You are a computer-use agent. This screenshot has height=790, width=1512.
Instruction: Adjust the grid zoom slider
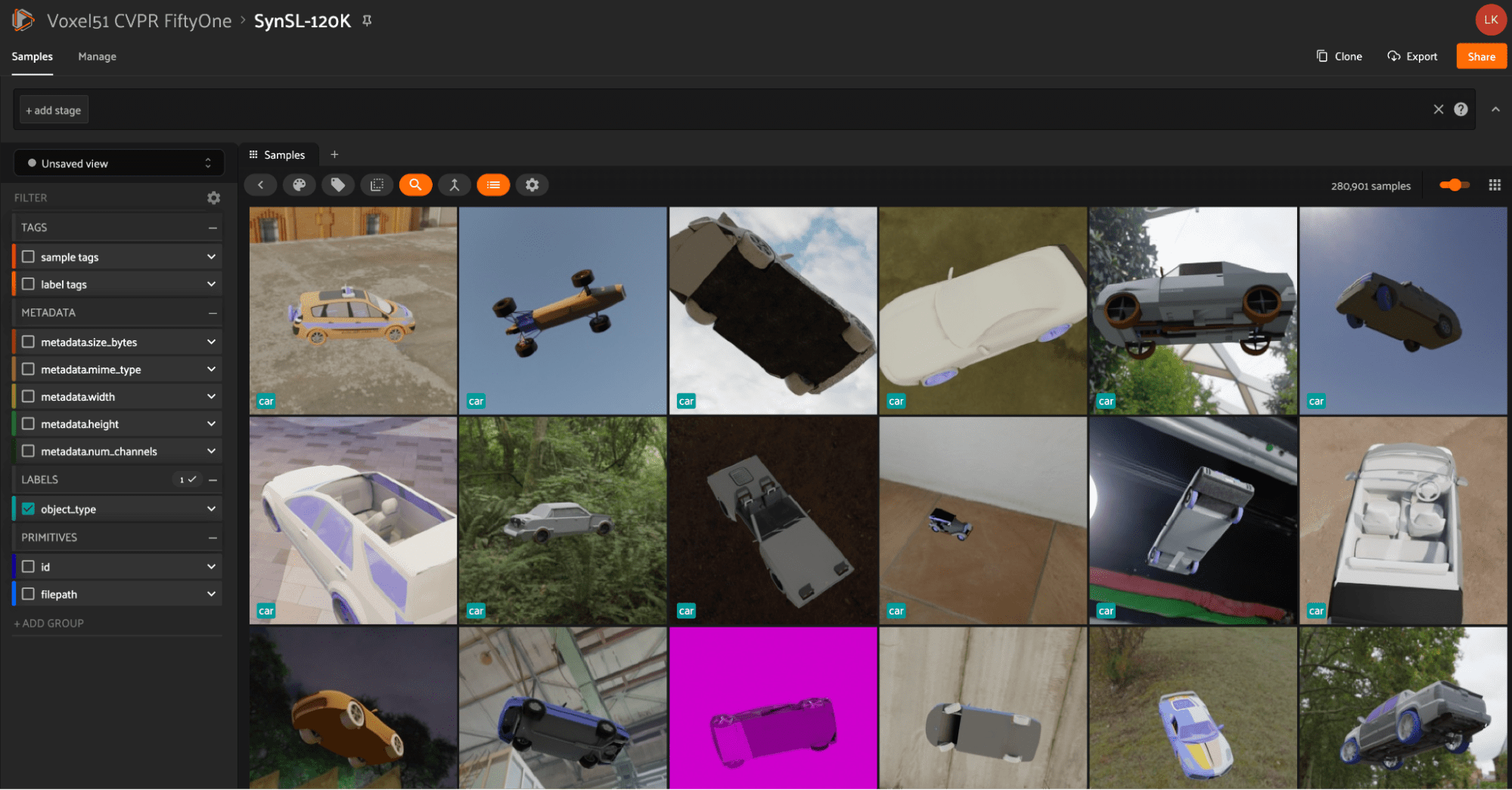(1454, 185)
